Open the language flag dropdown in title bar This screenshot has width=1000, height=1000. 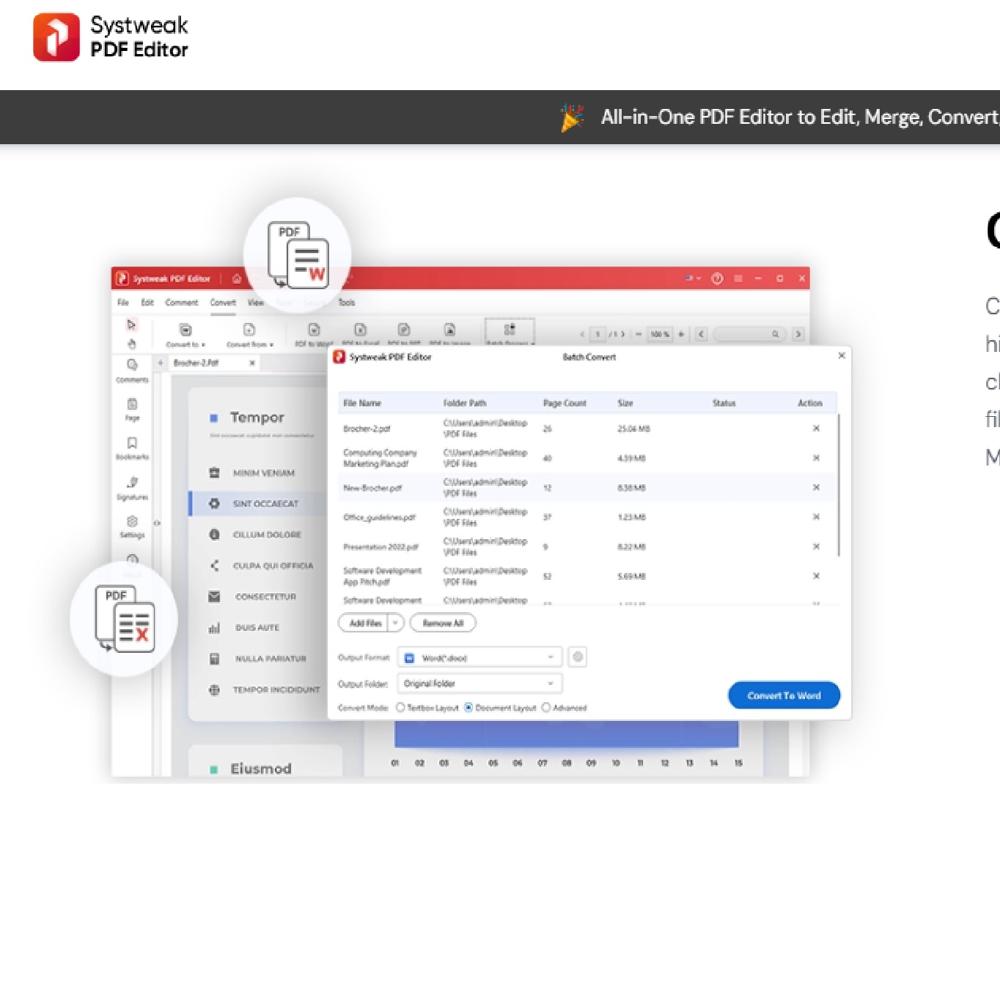tap(693, 279)
